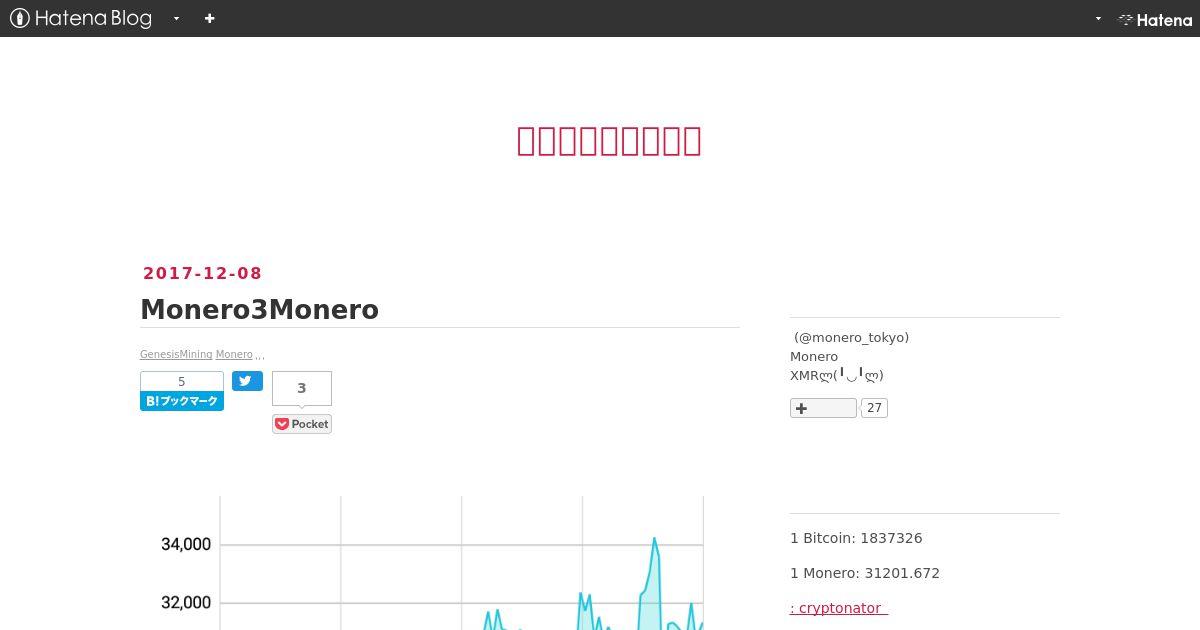The height and width of the screenshot is (630, 1200).
Task: Open the cryptonator source link
Action: (839, 608)
